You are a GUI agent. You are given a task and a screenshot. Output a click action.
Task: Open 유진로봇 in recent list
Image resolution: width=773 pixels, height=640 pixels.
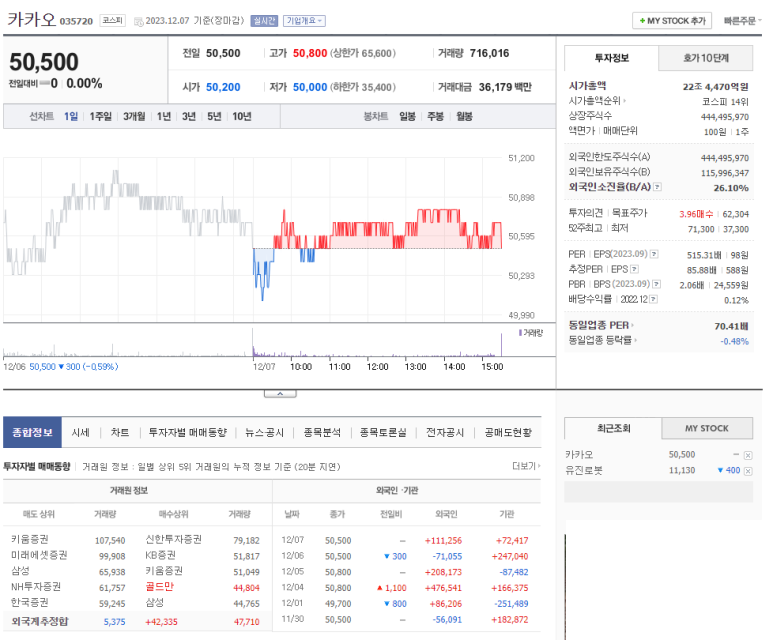[584, 470]
